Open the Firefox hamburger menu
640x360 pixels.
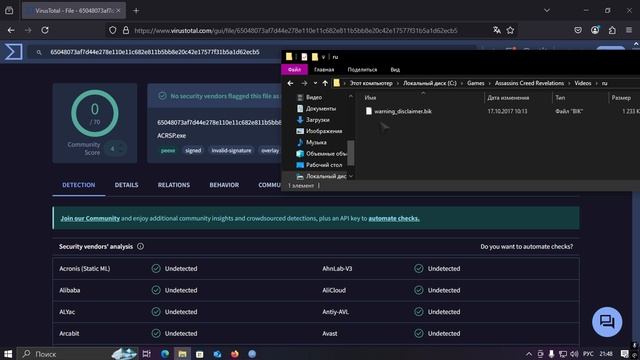(x=629, y=30)
